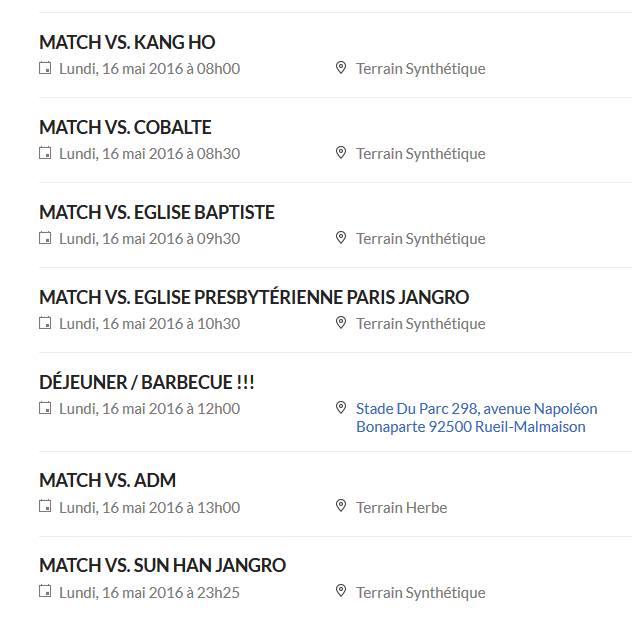The height and width of the screenshot is (632, 632).
Task: Open Eglise Presbytérienne Paris Jangro match title
Action: tap(254, 297)
